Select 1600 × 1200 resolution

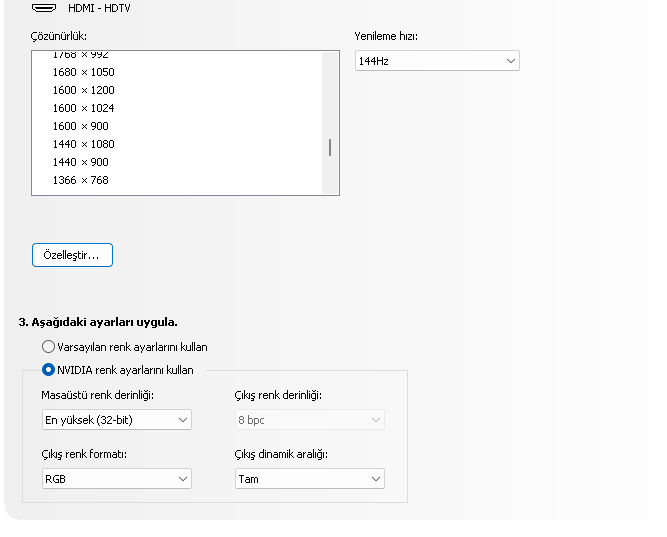[83, 90]
